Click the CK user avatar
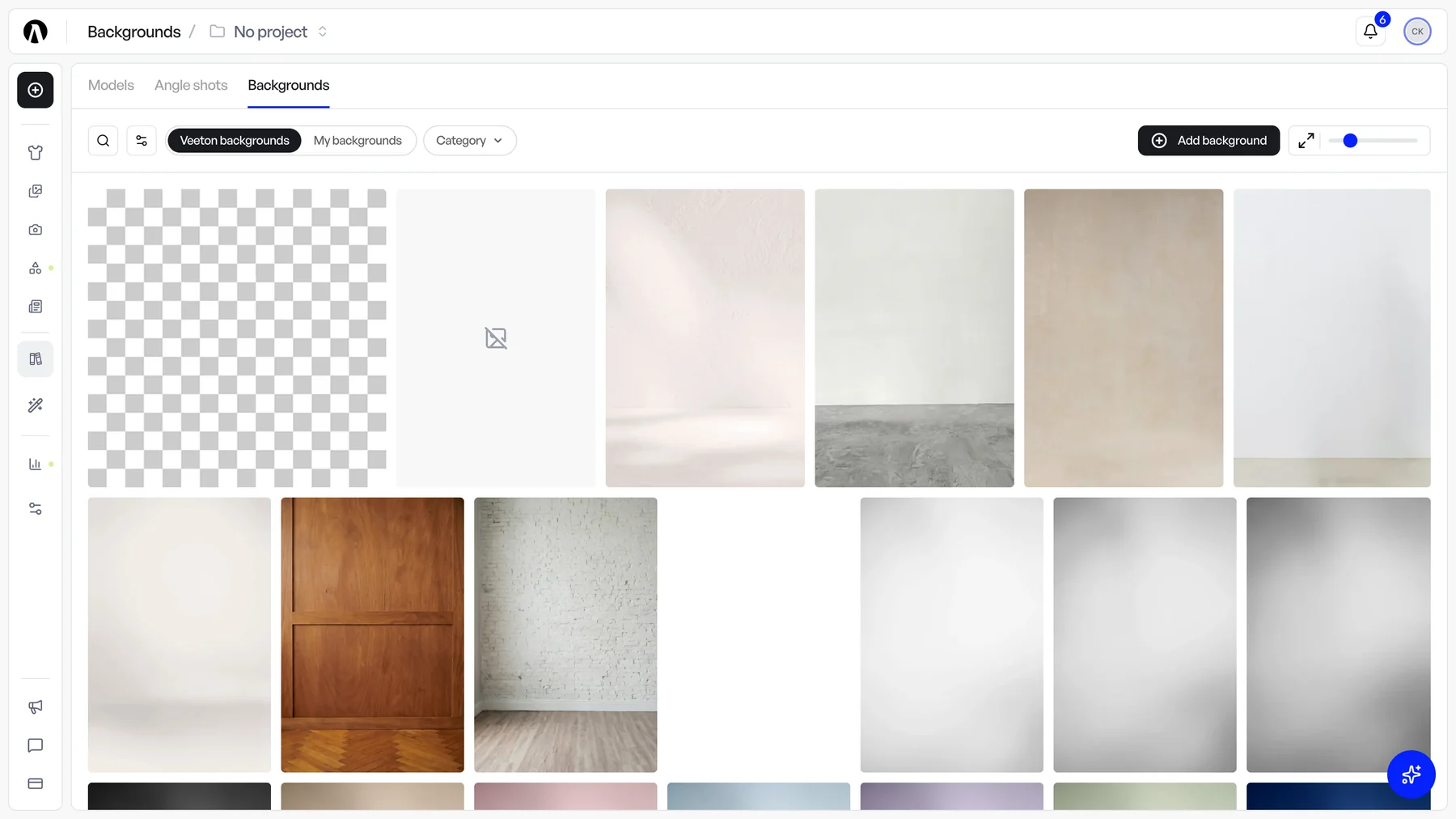Screen dimensions: 1456x819 pos(1417,32)
